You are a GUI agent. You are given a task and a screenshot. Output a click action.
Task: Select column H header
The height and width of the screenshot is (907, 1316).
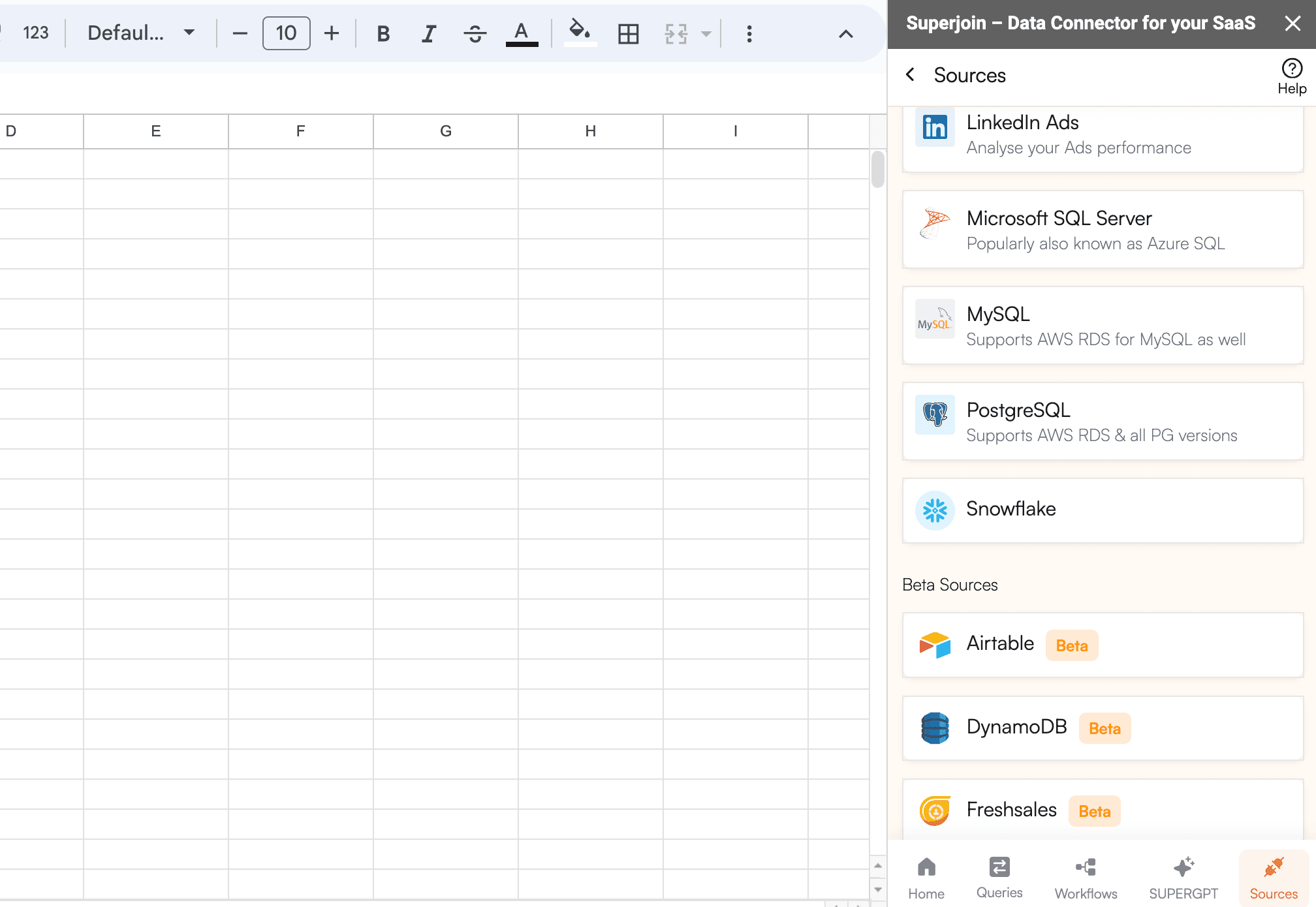591,131
